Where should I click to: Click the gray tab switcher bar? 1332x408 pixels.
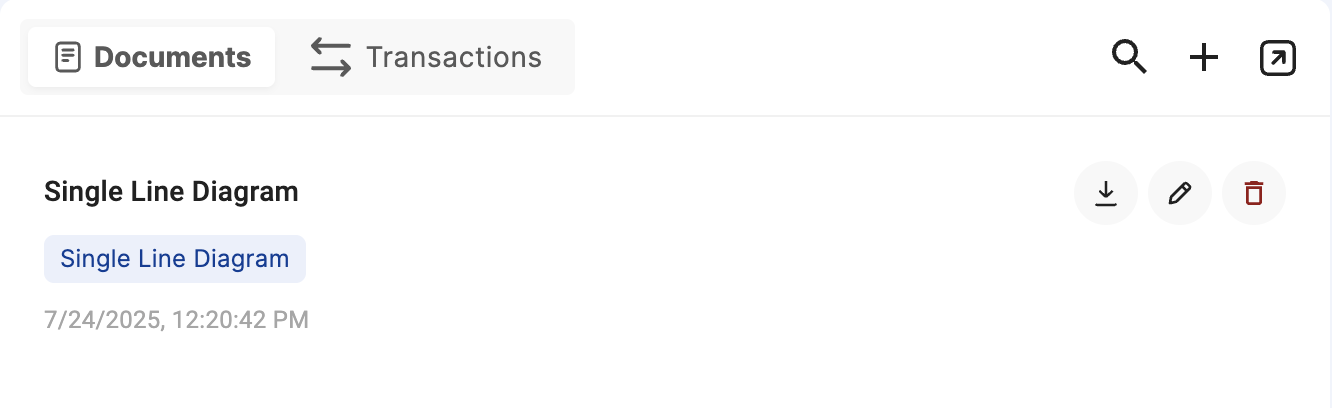coord(297,57)
